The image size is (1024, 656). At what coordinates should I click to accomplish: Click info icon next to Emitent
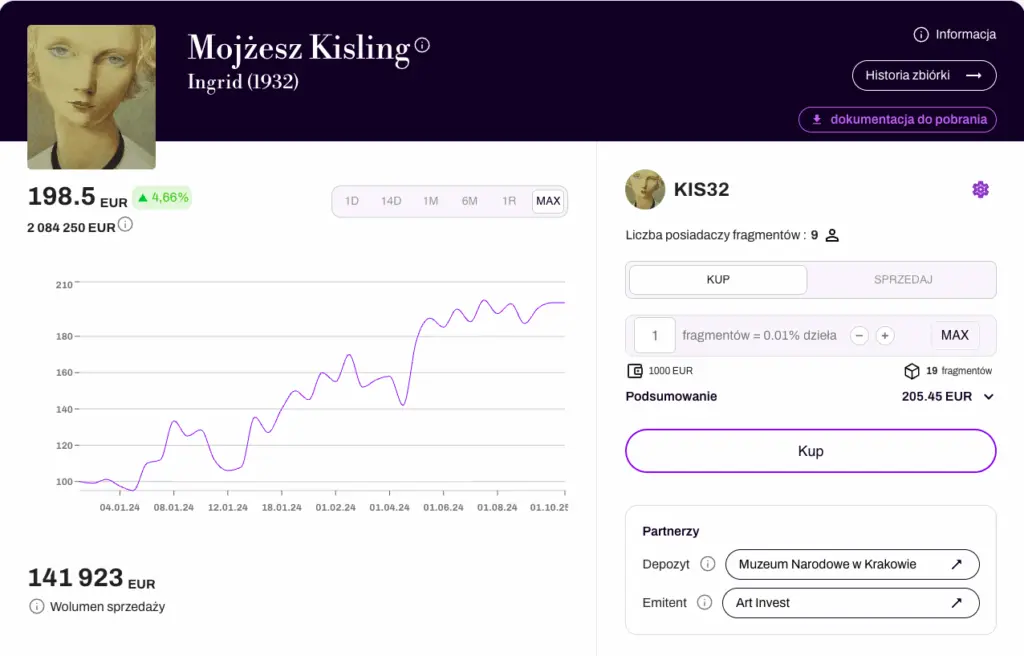tap(704, 603)
